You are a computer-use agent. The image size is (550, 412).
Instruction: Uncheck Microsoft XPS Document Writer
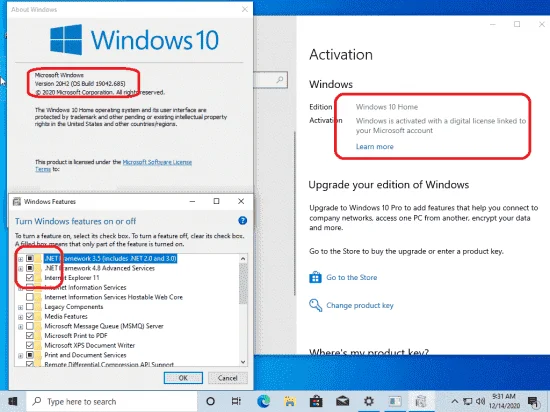click(x=30, y=345)
